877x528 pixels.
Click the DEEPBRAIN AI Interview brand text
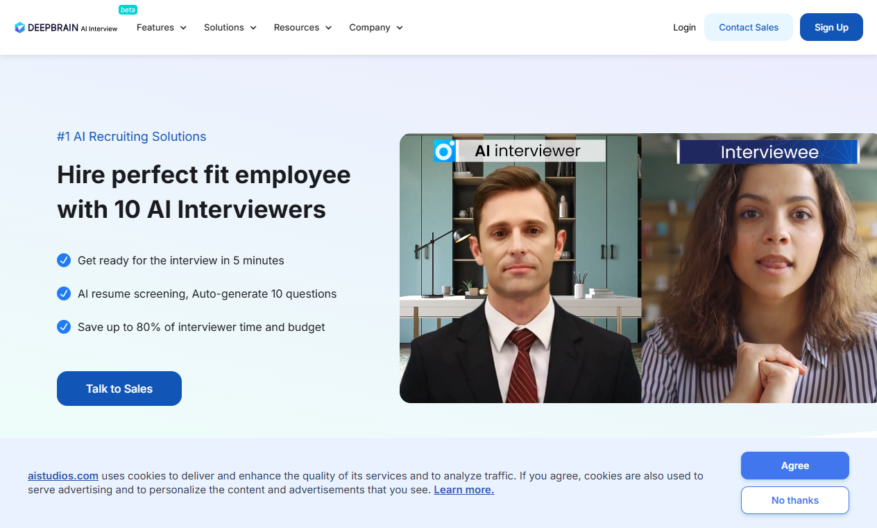pos(72,28)
